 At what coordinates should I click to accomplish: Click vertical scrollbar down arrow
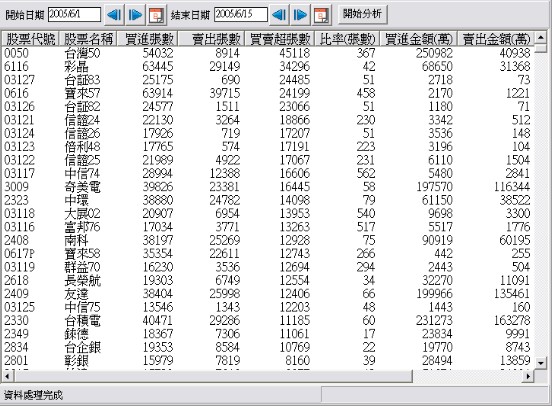[x=541, y=362]
